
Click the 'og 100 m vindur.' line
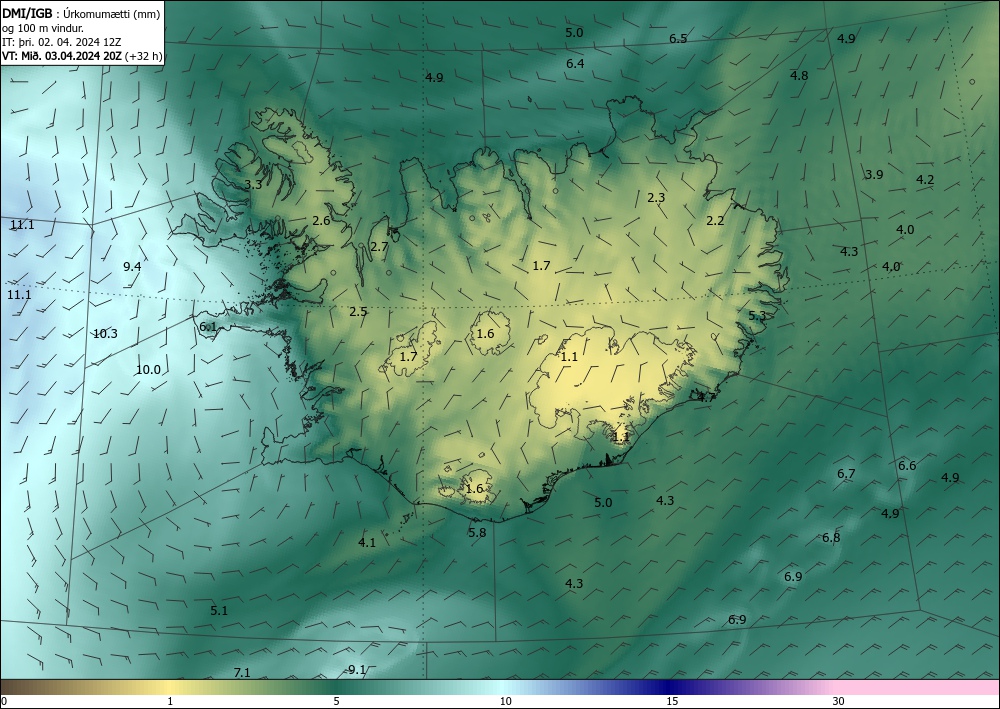[x=43, y=28]
